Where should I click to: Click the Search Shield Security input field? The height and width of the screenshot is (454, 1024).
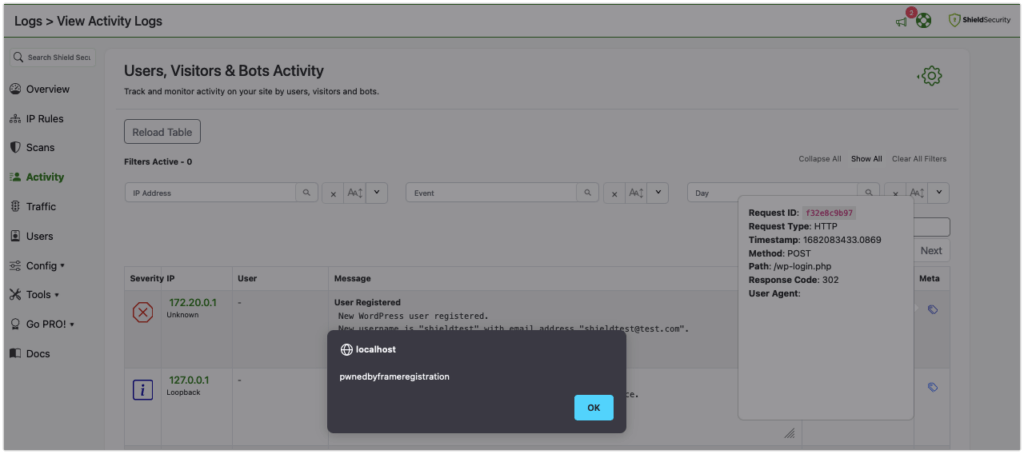[x=58, y=58]
